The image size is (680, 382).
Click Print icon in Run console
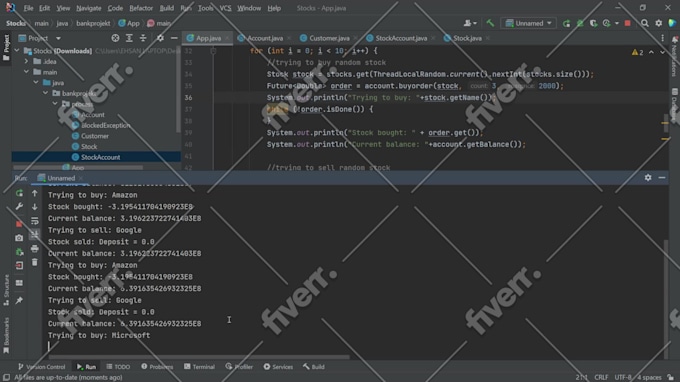coord(35,248)
